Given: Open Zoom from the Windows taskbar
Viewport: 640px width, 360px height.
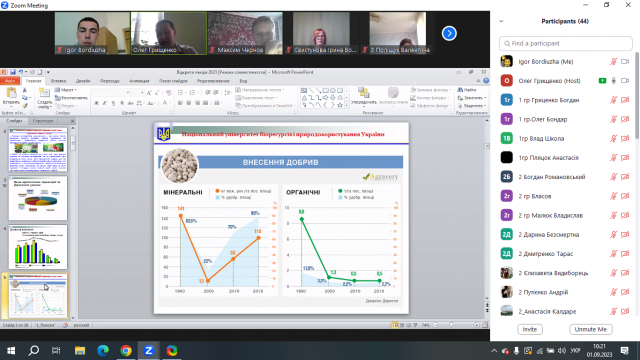Looking at the screenshot, I should pyautogui.click(x=149, y=350).
